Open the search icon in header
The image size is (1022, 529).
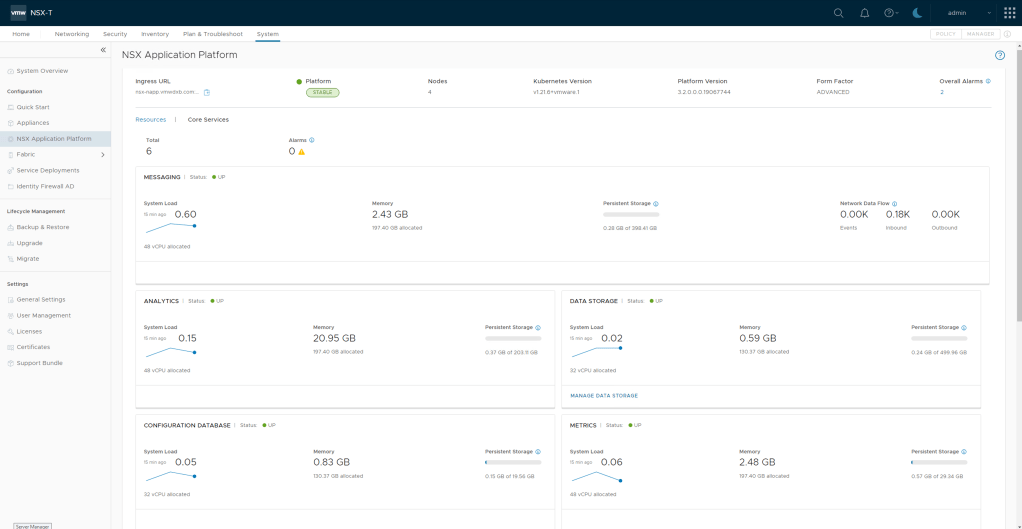click(x=839, y=13)
